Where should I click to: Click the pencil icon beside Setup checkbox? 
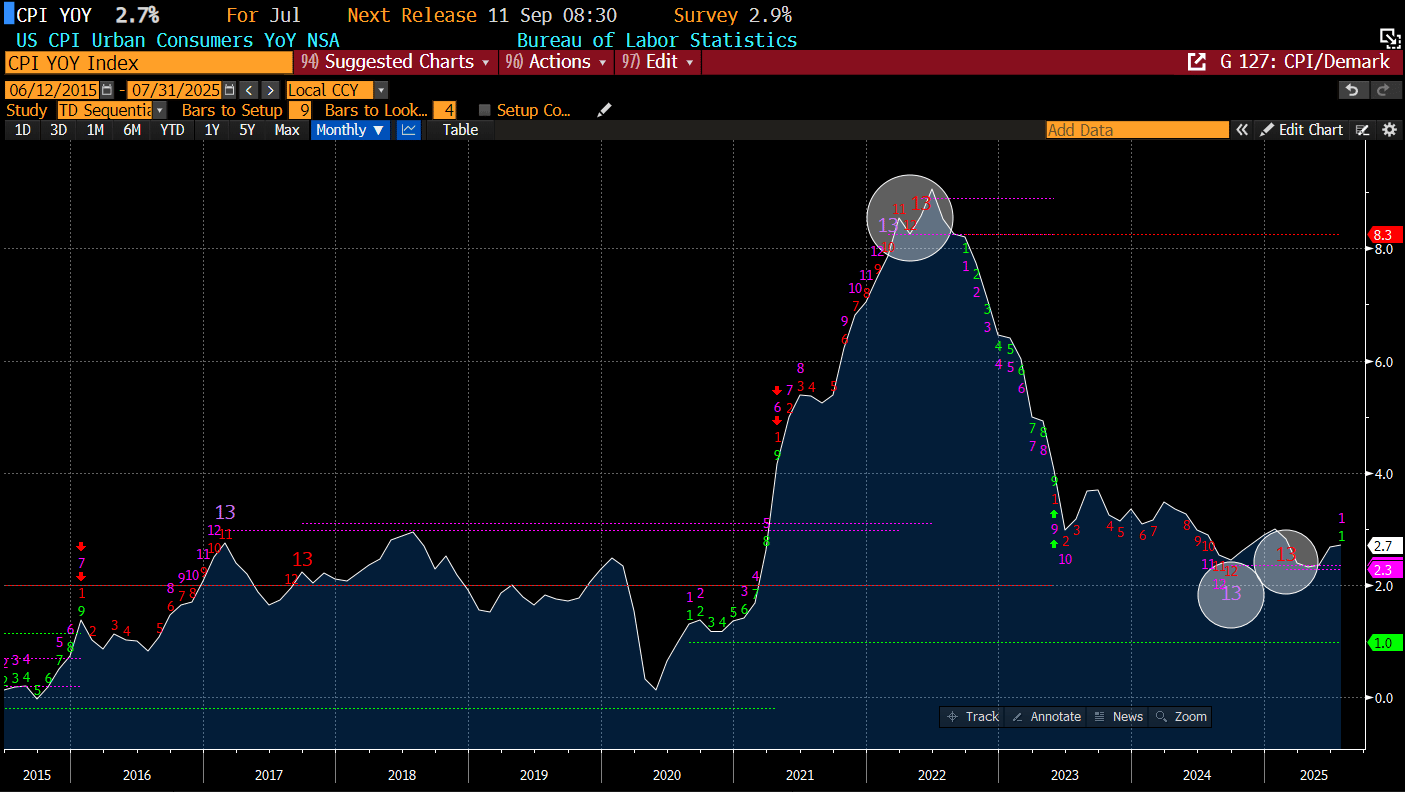tap(604, 110)
